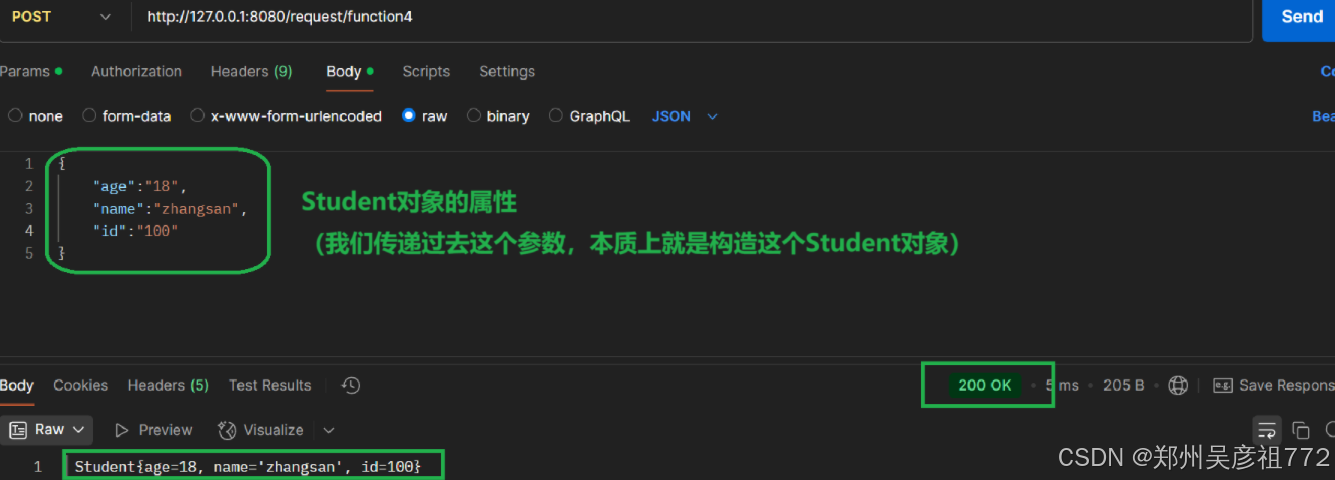
Task: Select the binary body type
Action: 499,116
